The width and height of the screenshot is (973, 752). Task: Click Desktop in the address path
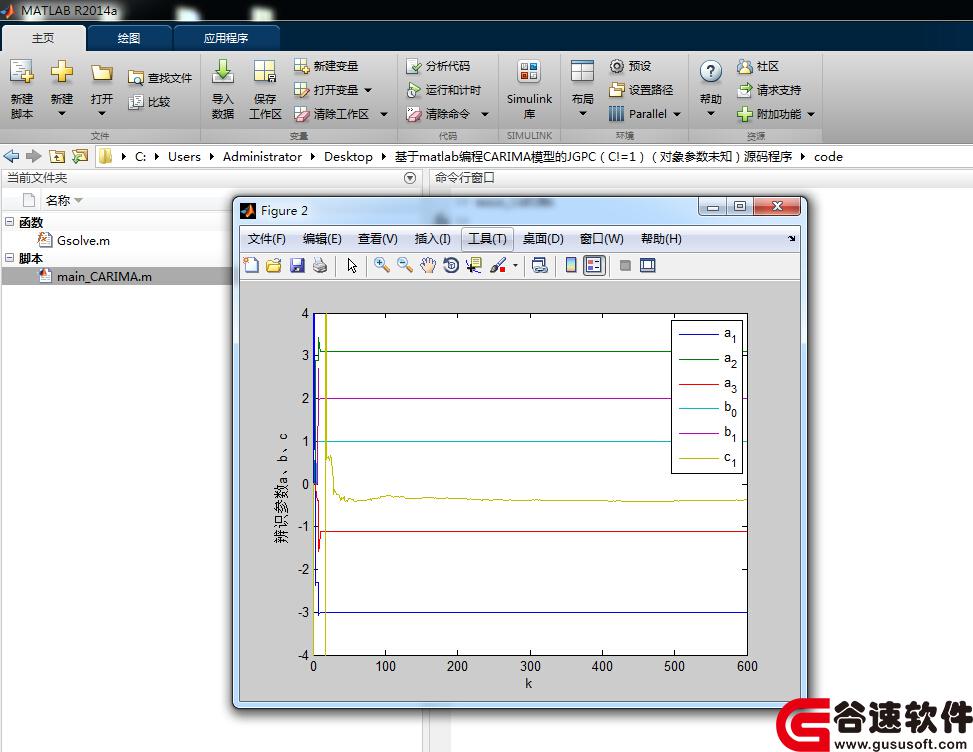point(348,157)
